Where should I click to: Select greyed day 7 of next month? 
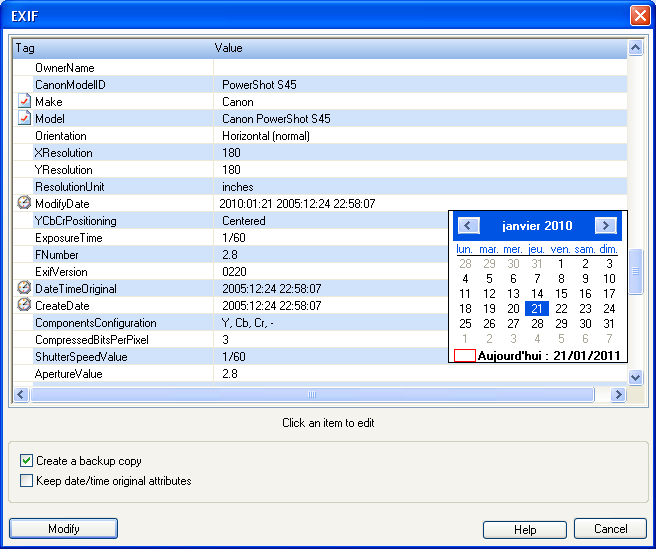pos(609,338)
